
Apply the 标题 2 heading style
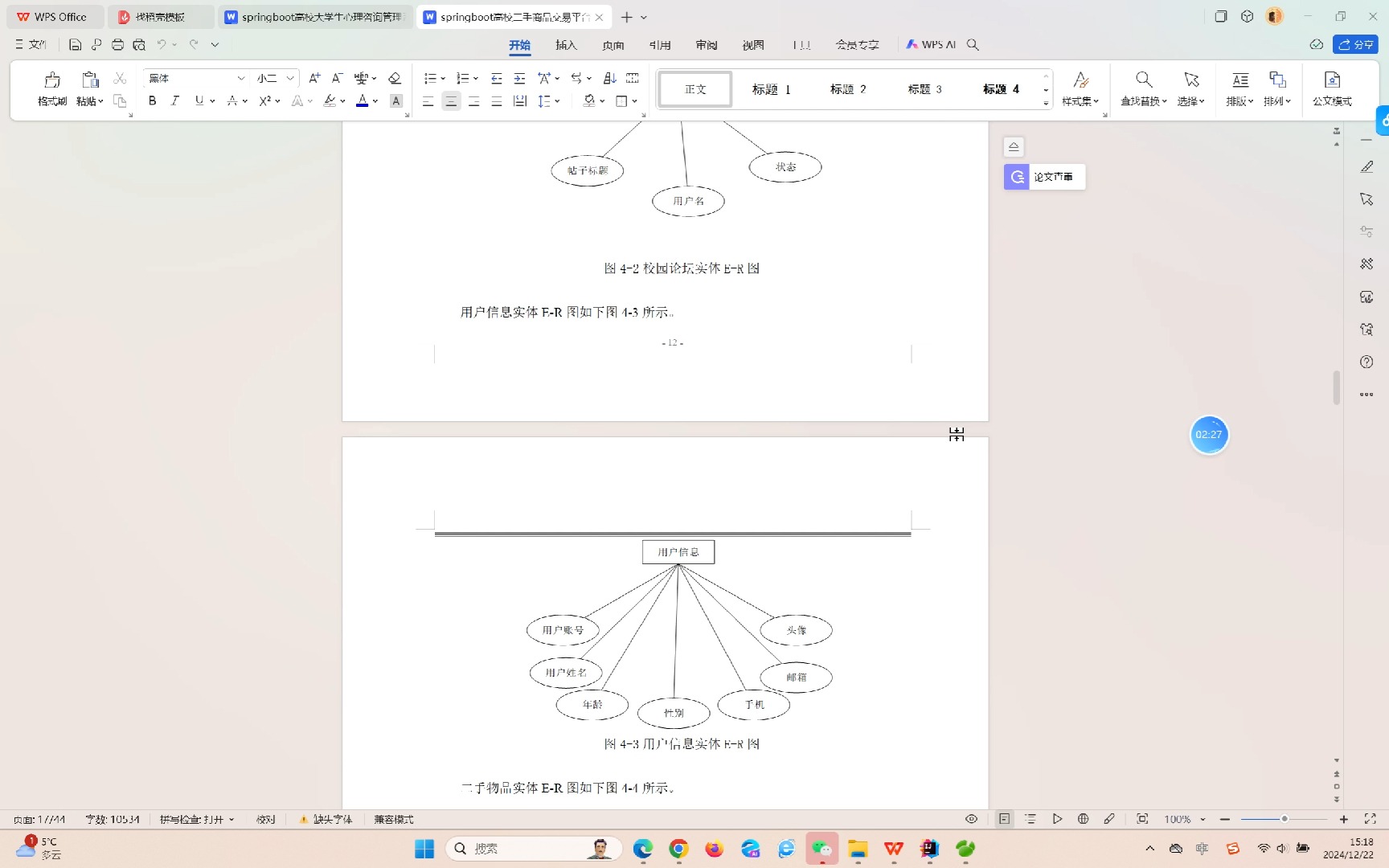tap(848, 89)
